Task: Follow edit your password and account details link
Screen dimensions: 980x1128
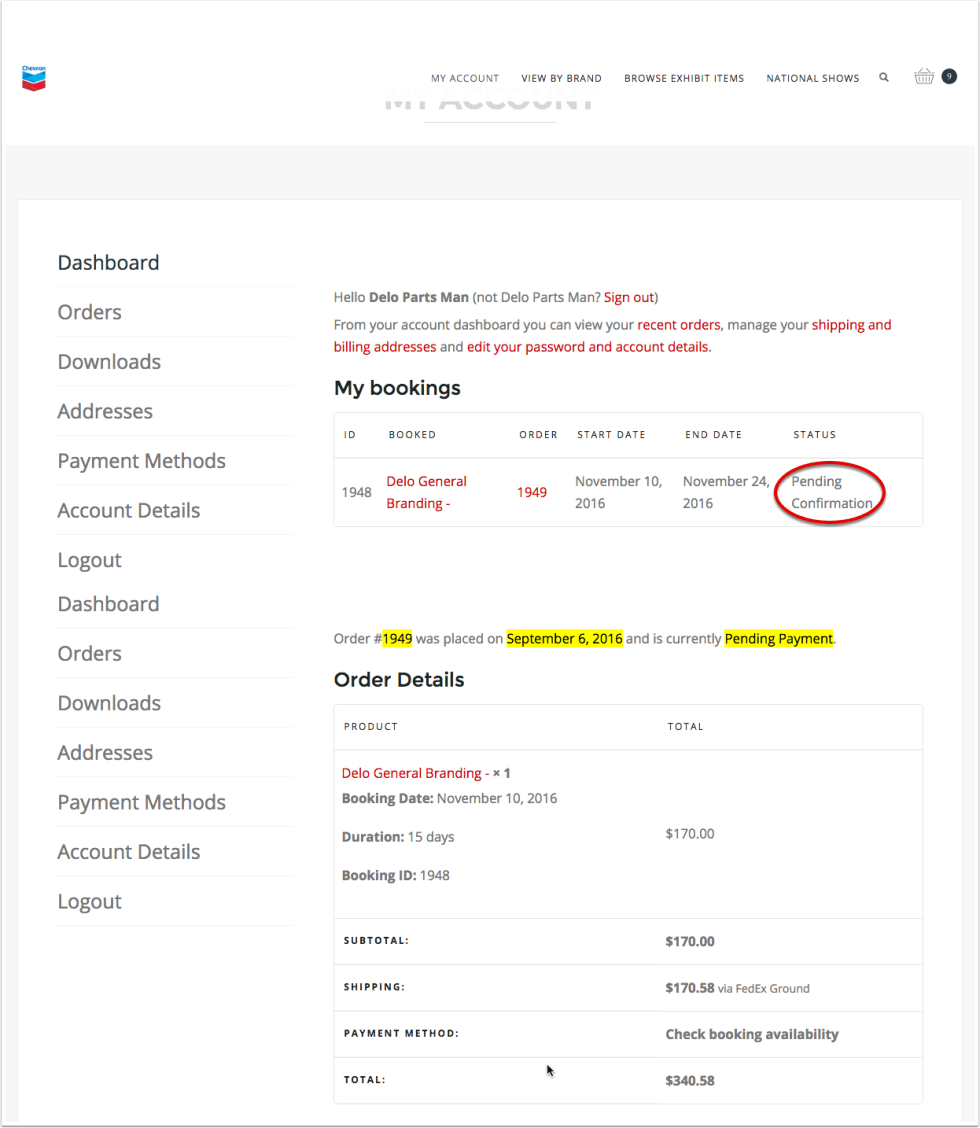Action: point(588,347)
